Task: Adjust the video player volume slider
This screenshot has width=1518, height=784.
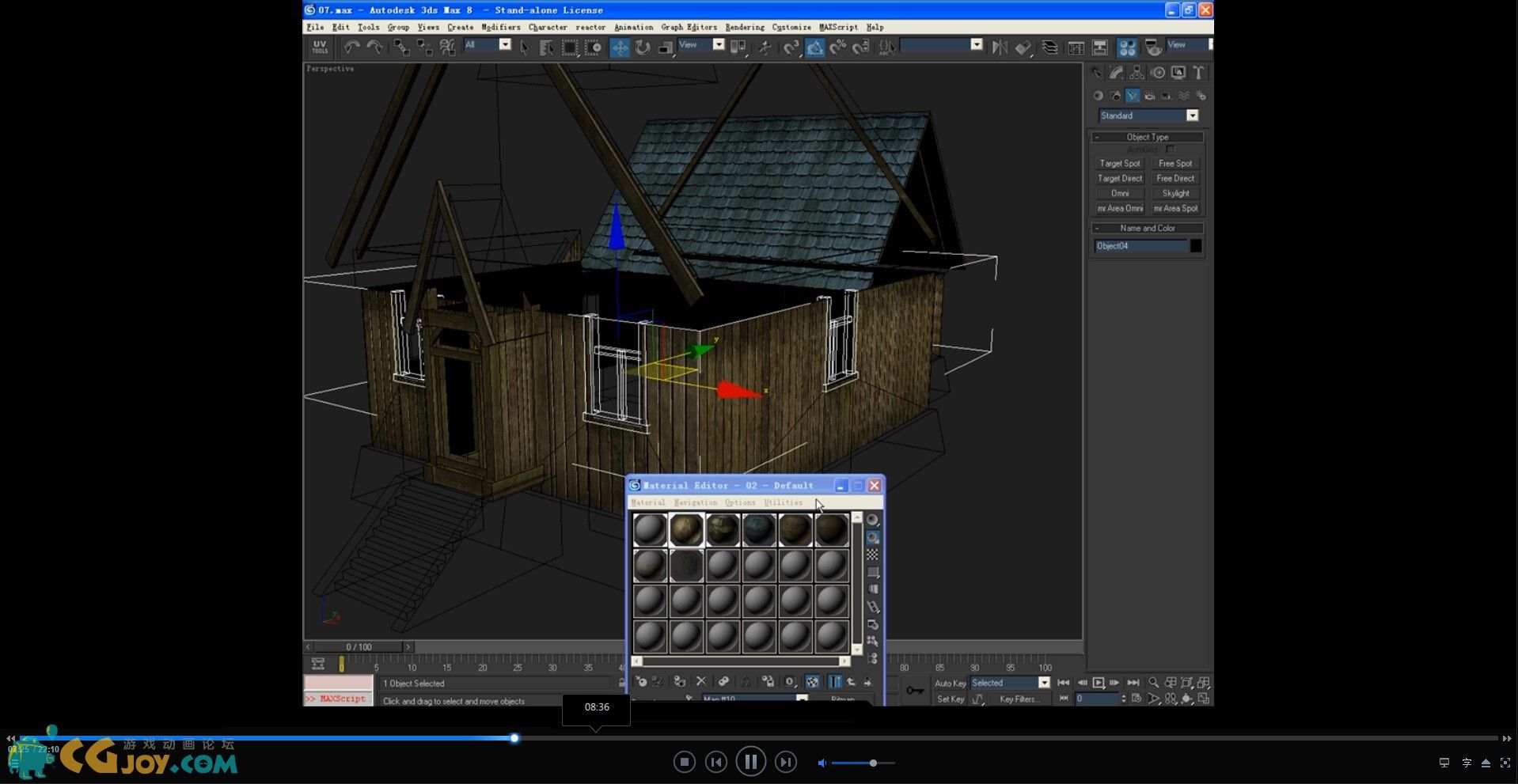Action: (863, 763)
